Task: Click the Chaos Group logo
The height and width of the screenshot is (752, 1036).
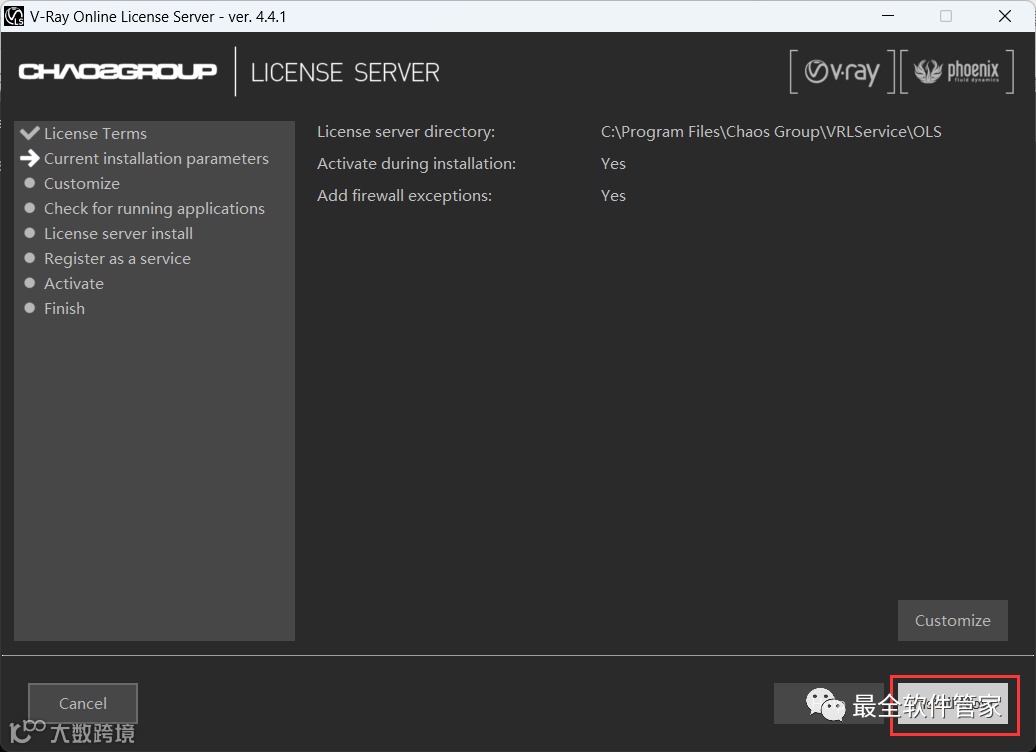Action: pyautogui.click(x=118, y=71)
